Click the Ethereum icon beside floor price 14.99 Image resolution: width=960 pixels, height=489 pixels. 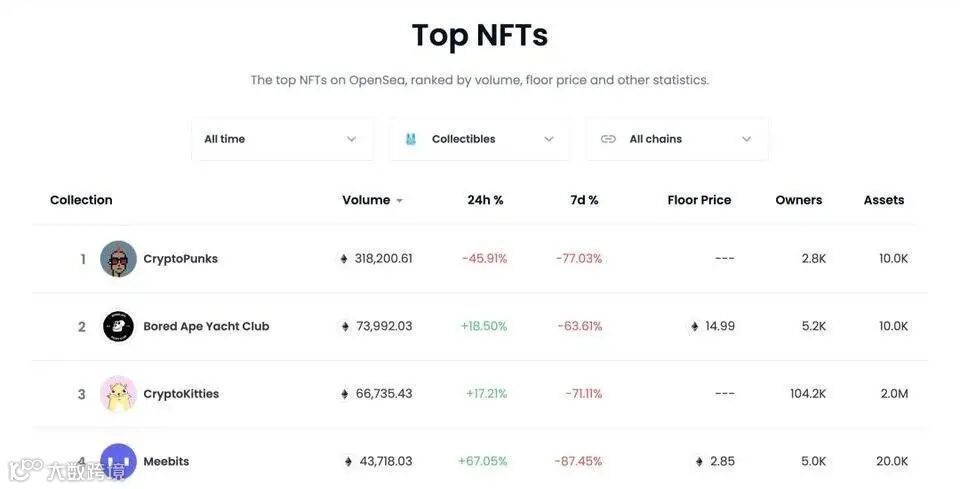click(x=694, y=326)
